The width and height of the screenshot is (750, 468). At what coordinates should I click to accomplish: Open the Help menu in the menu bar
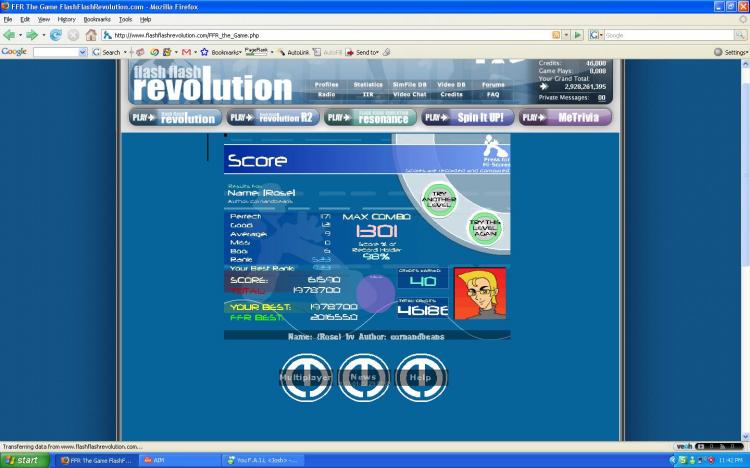[145, 20]
